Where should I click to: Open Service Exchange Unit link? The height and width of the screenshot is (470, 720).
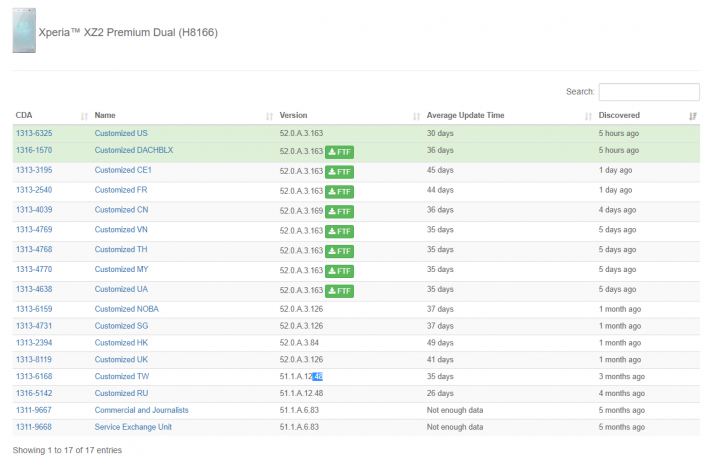(133, 427)
